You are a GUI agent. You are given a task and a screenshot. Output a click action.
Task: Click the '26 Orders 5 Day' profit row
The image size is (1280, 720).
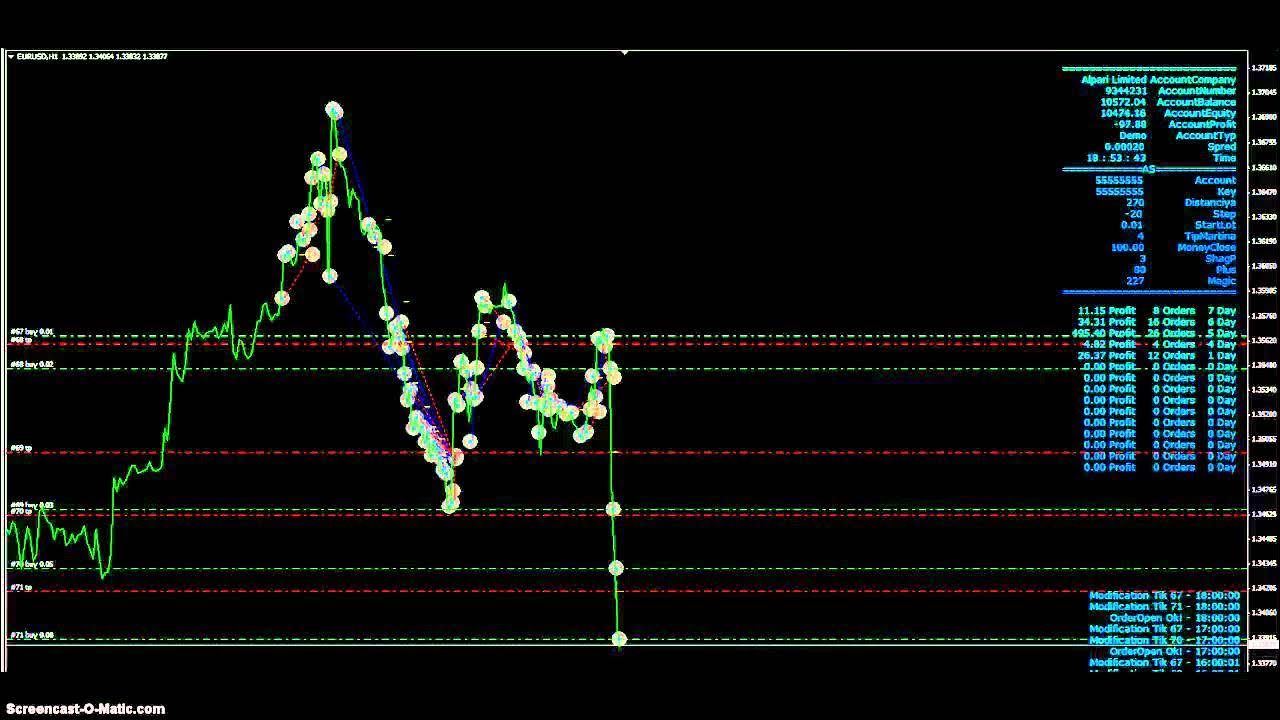pos(1154,333)
